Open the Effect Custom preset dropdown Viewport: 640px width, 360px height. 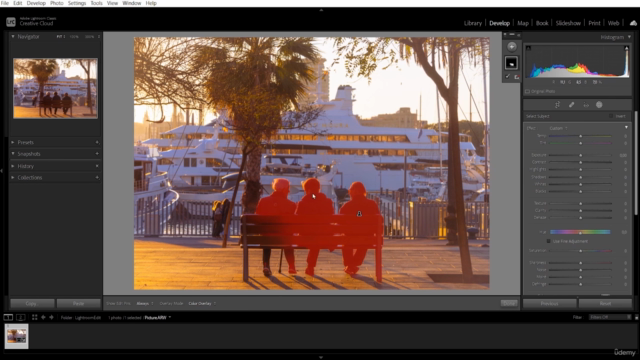coord(558,128)
